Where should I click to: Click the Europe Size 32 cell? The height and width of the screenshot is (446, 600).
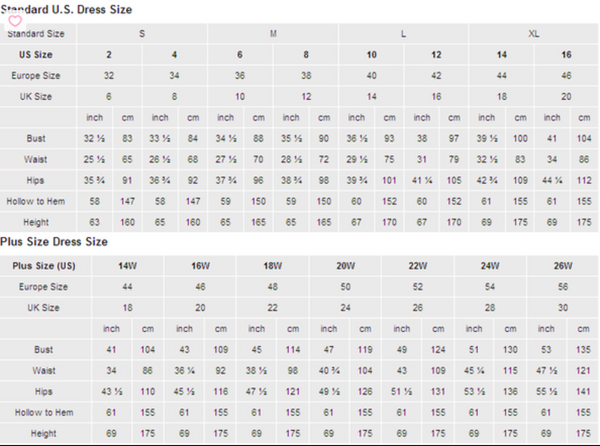[x=109, y=75]
